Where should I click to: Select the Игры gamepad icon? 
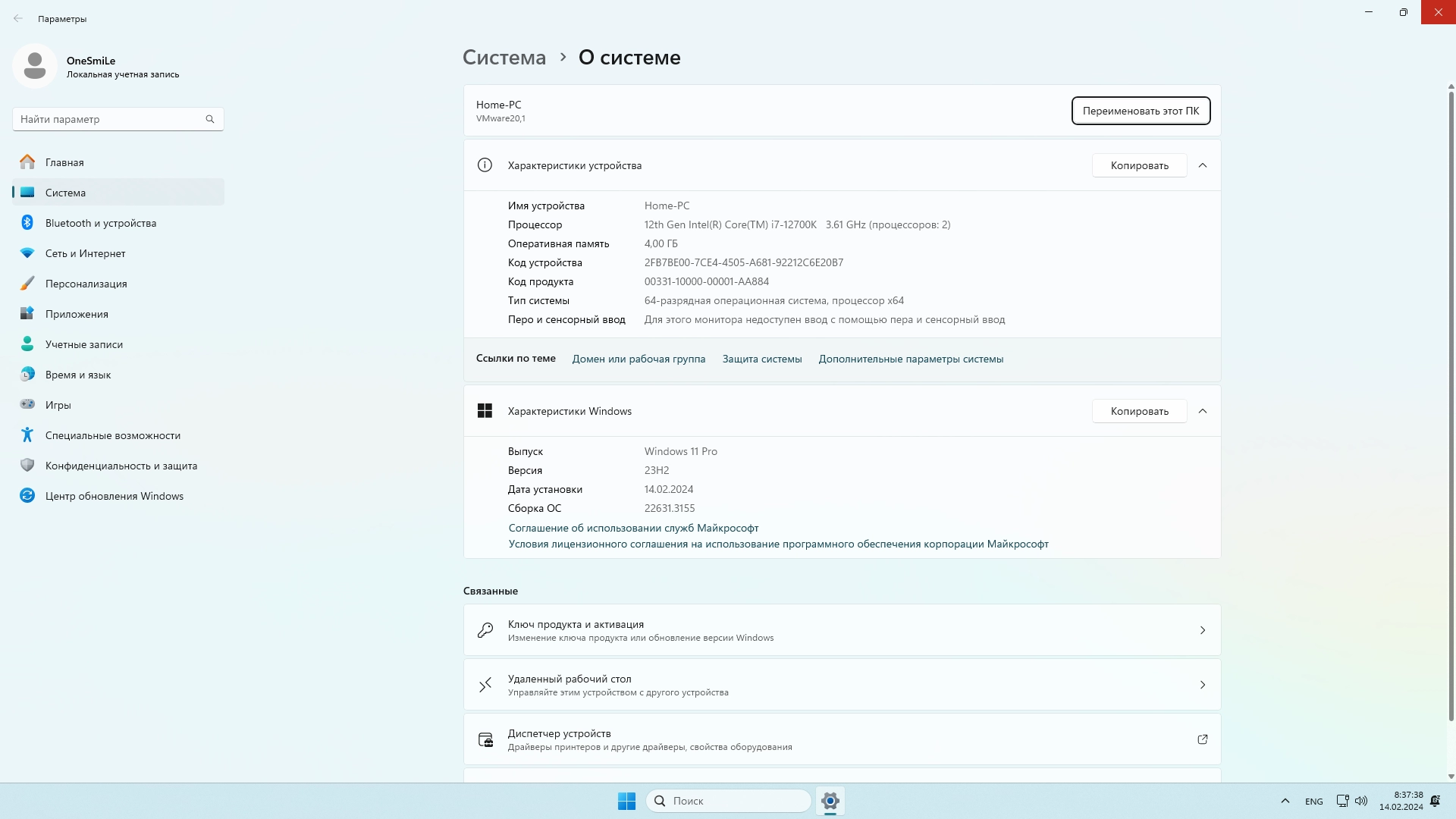click(x=27, y=404)
